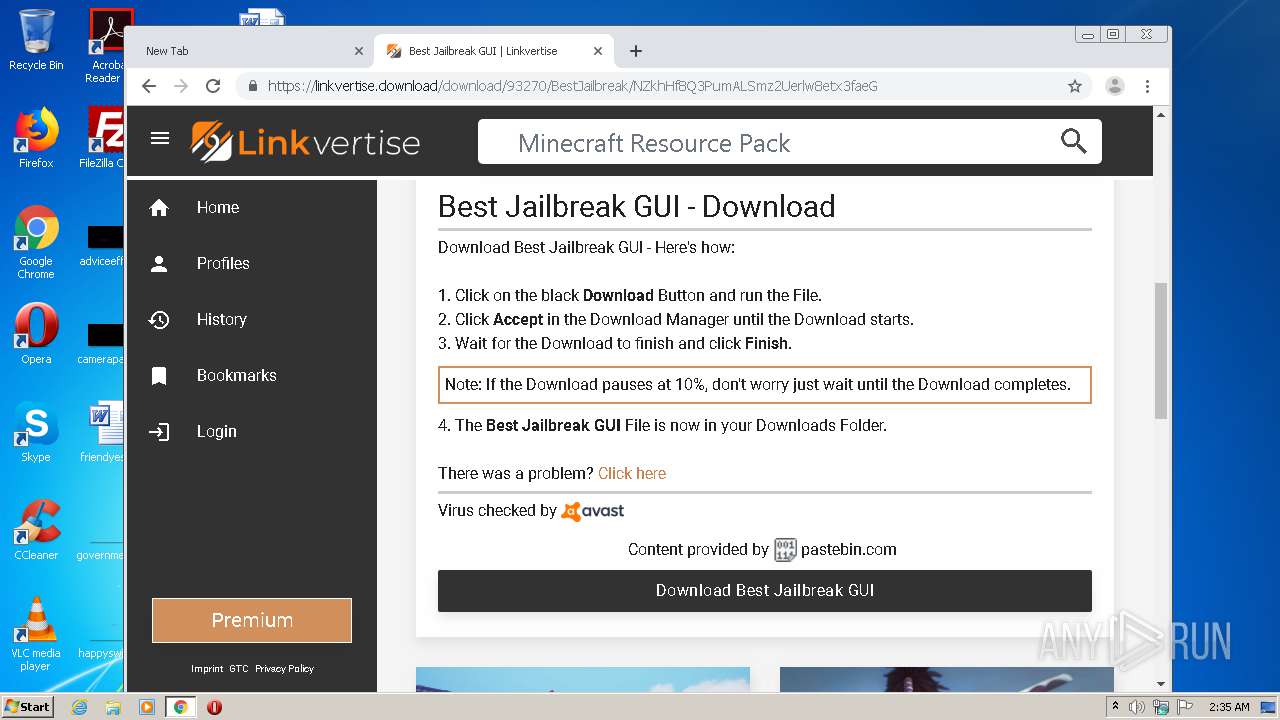Screen dimensions: 1280x720
Task: Click the Chrome taskbar button
Action: 180,707
